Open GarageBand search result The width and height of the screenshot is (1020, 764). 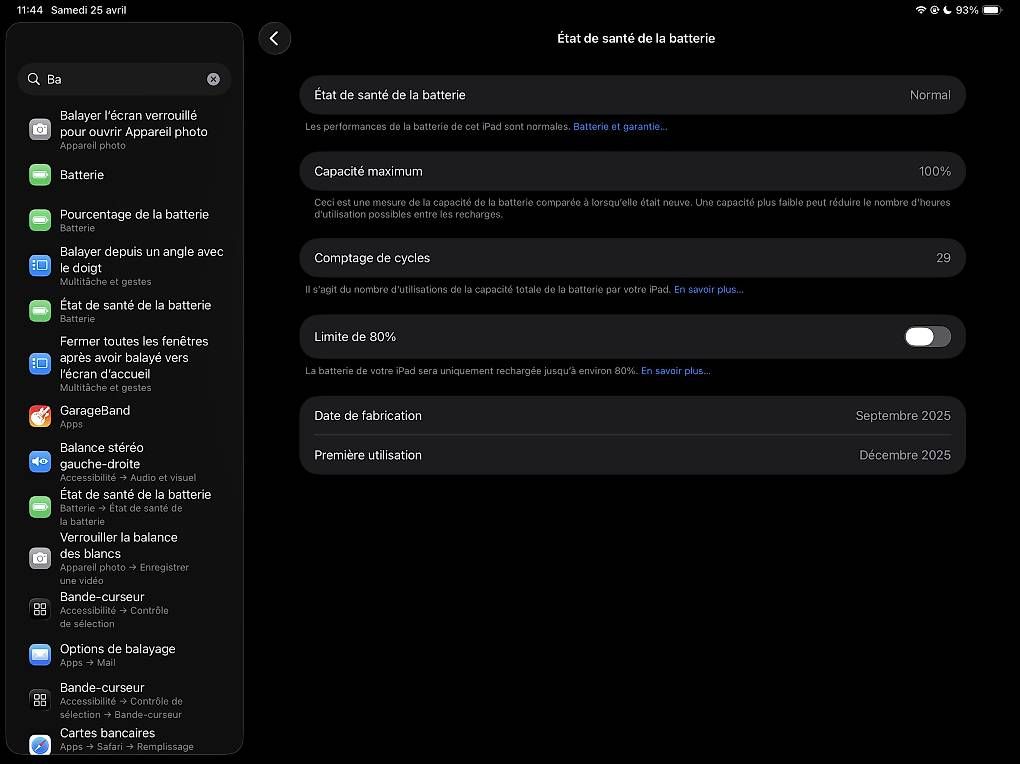[x=125, y=416]
